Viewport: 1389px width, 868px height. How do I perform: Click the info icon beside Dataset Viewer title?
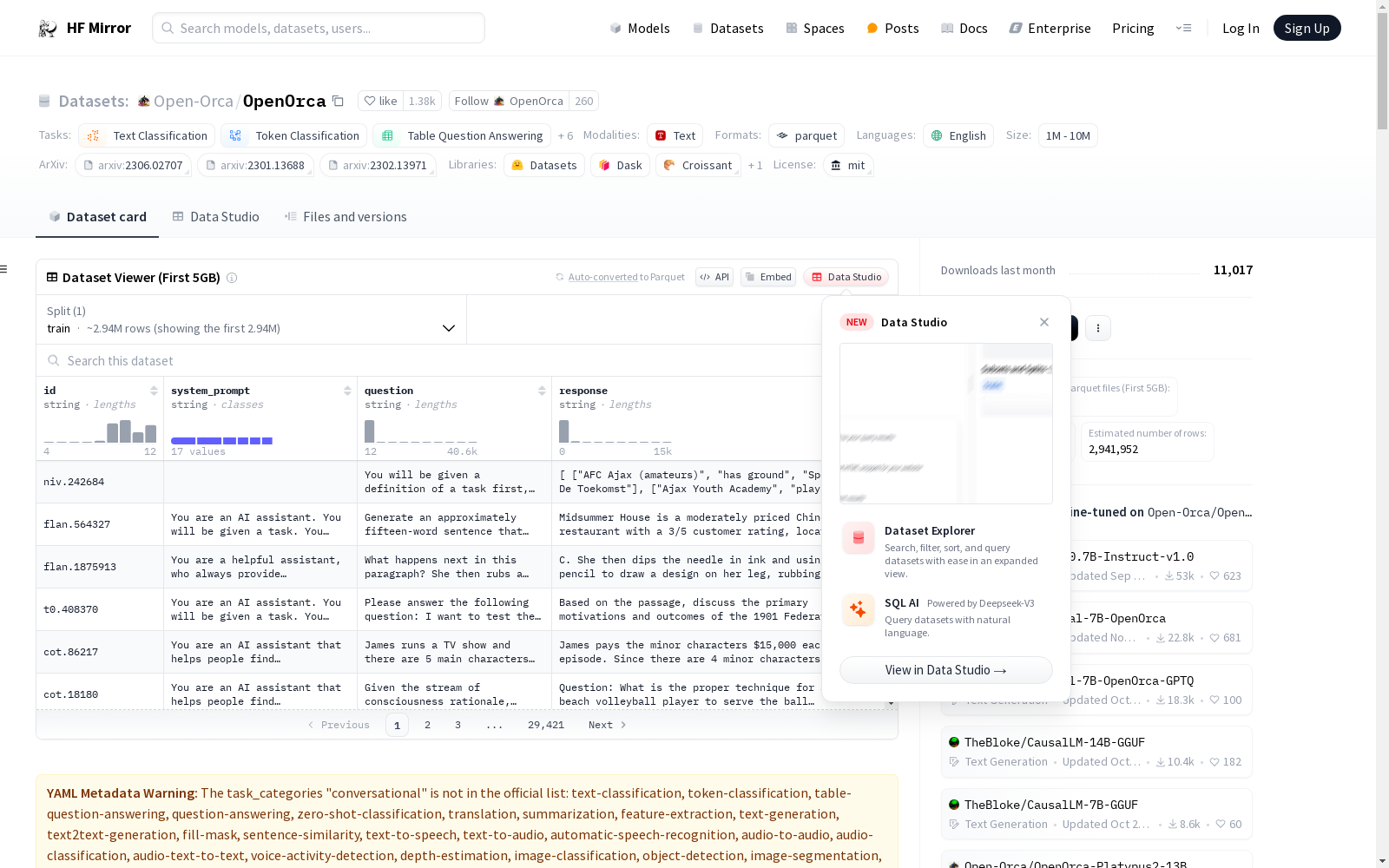point(232,278)
